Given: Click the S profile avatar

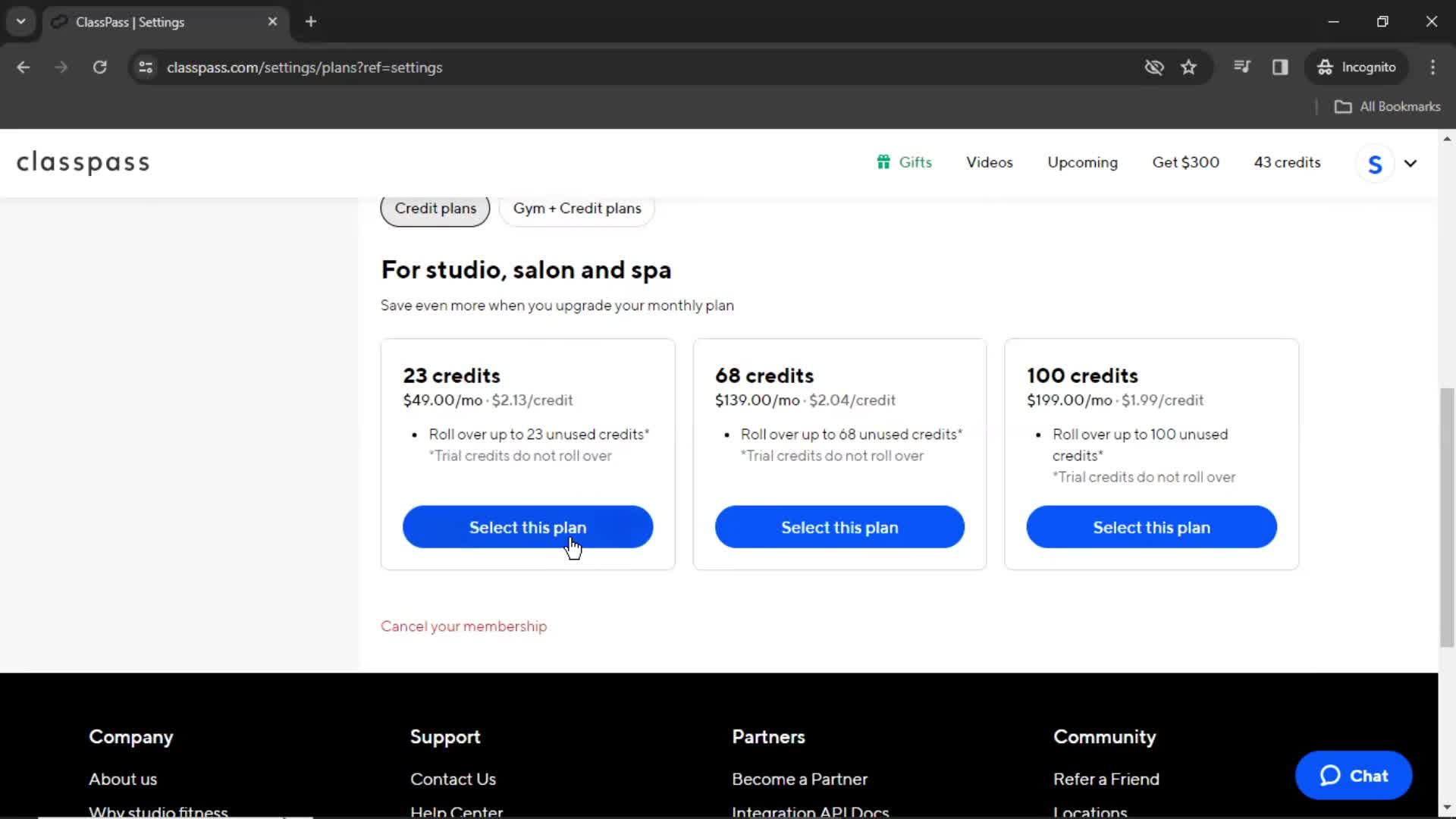Looking at the screenshot, I should [x=1374, y=164].
